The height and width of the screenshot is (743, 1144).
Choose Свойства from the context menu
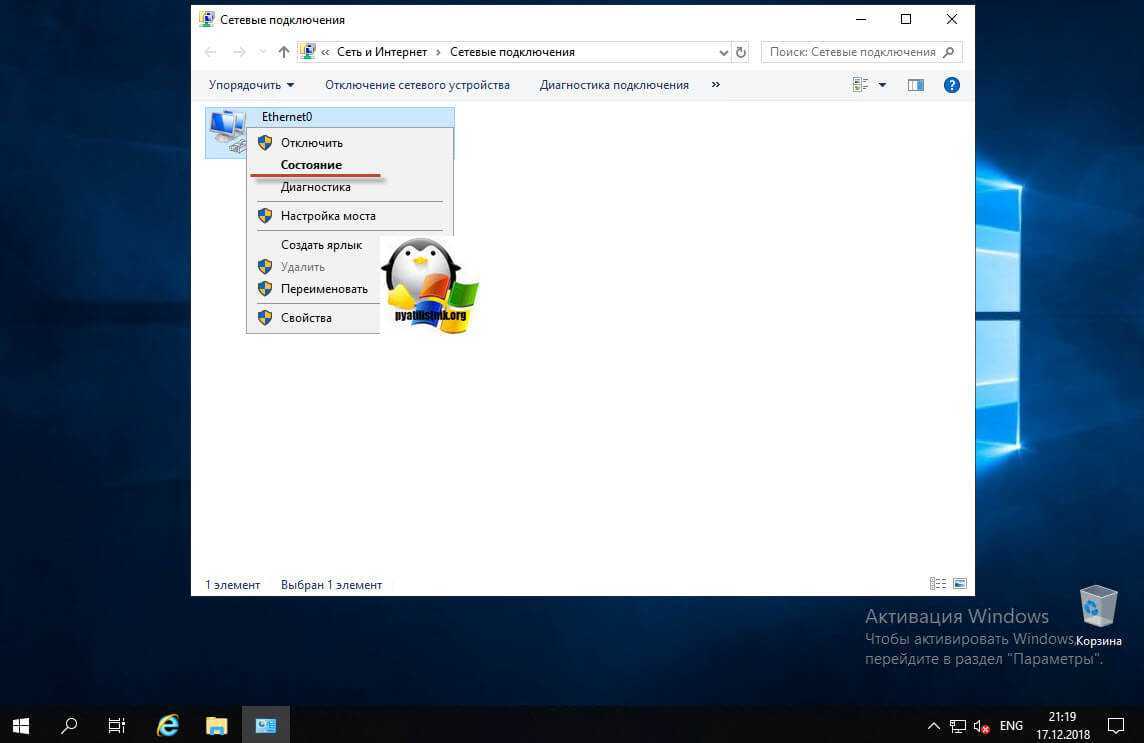(306, 318)
